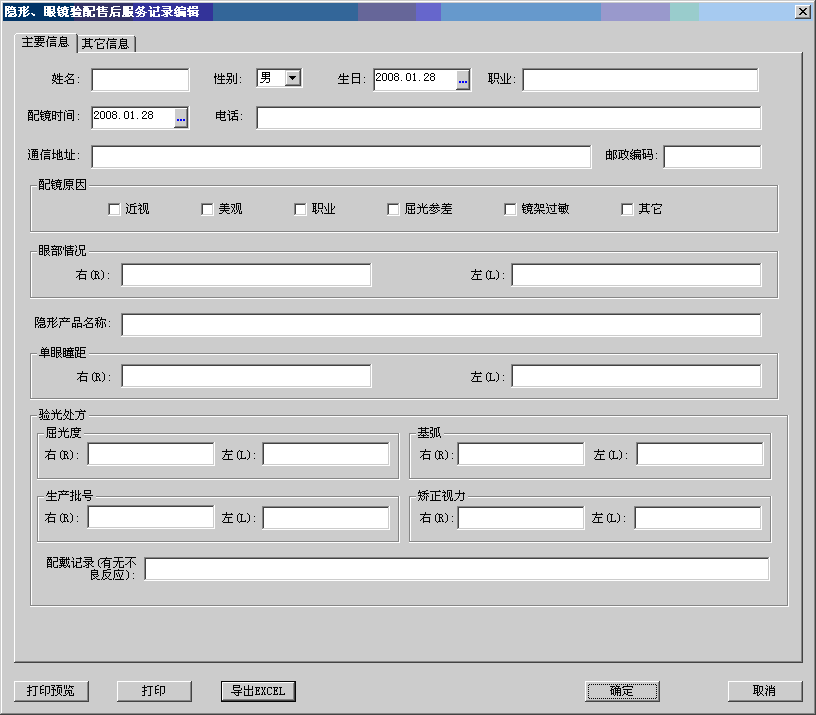Enable the 美观 checkbox

[207, 209]
